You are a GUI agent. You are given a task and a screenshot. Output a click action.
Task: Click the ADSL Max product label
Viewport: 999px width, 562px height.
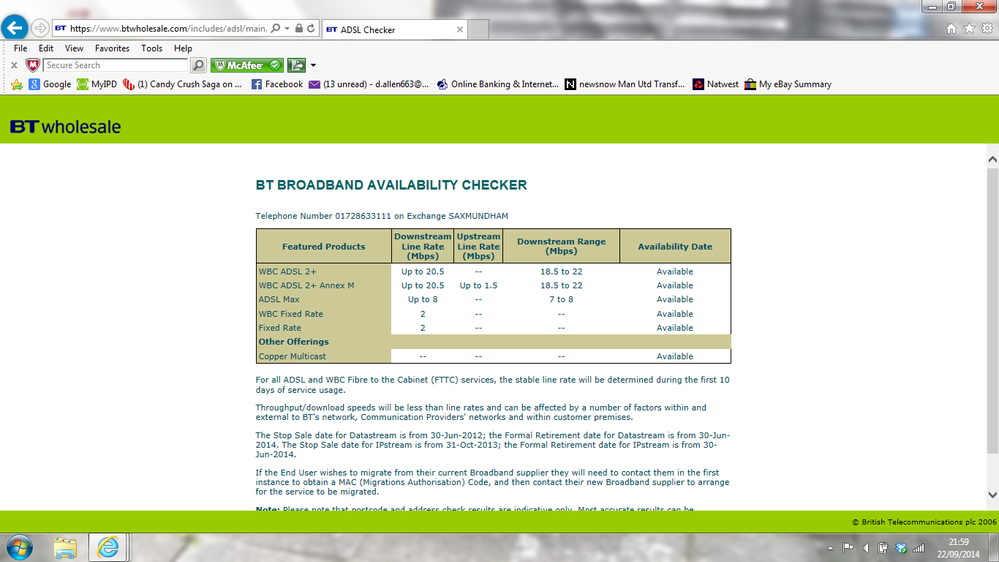click(279, 299)
